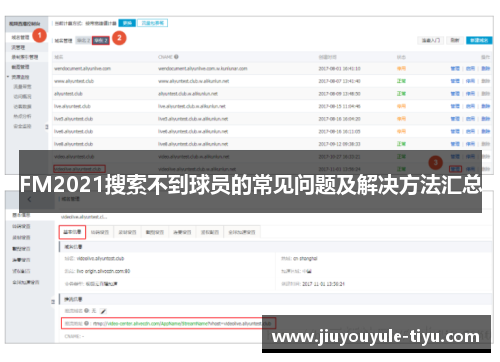This screenshot has width=500, height=362.
Task: Click the back arrow in the lower panel header
Action: [30, 199]
